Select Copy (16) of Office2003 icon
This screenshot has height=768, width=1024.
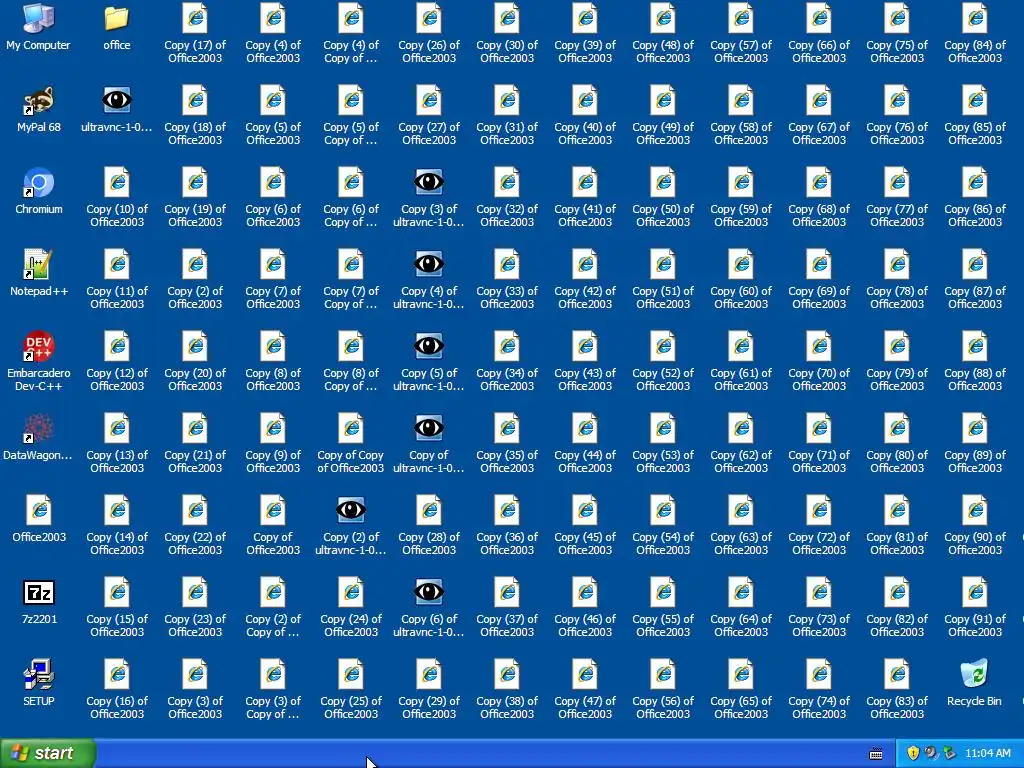click(x=117, y=675)
